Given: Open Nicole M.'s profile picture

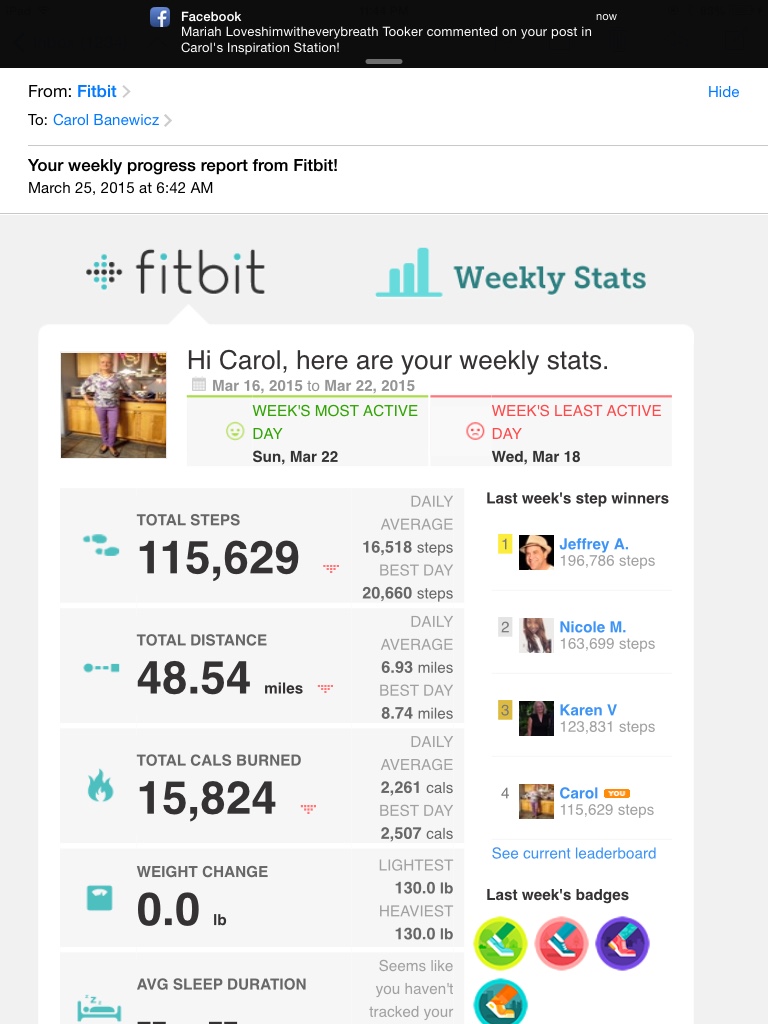Looking at the screenshot, I should click(x=536, y=635).
